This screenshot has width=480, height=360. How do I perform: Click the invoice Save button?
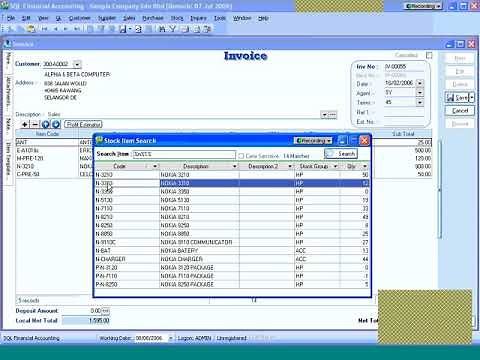(x=457, y=97)
